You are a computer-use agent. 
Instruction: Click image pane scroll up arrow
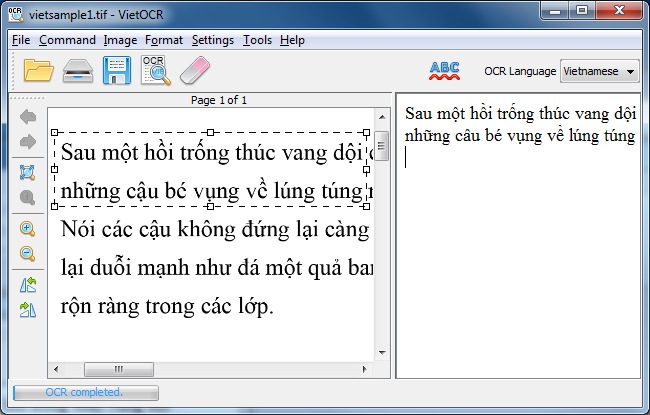(382, 117)
